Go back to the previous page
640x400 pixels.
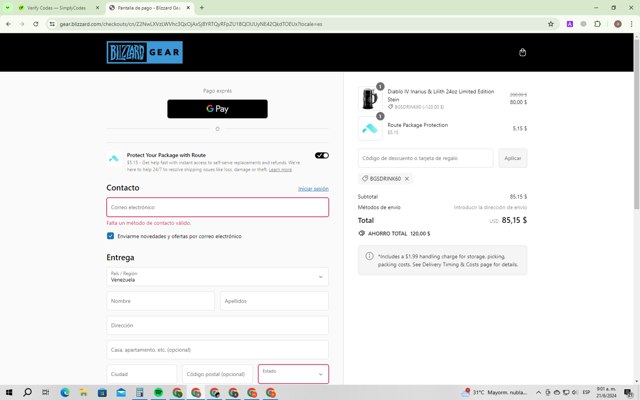(x=8, y=24)
